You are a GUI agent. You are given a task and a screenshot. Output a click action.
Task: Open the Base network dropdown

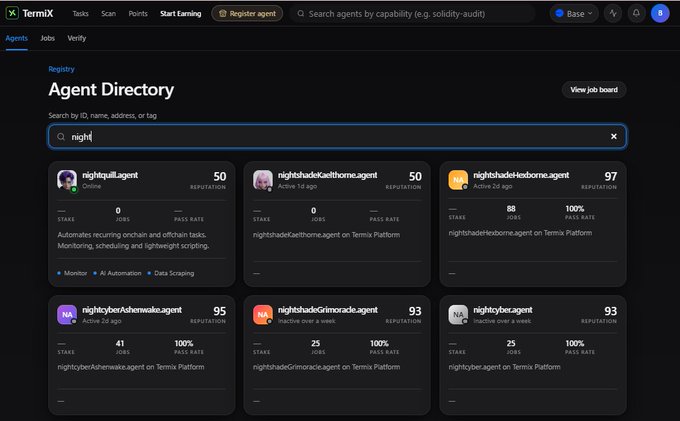click(574, 13)
